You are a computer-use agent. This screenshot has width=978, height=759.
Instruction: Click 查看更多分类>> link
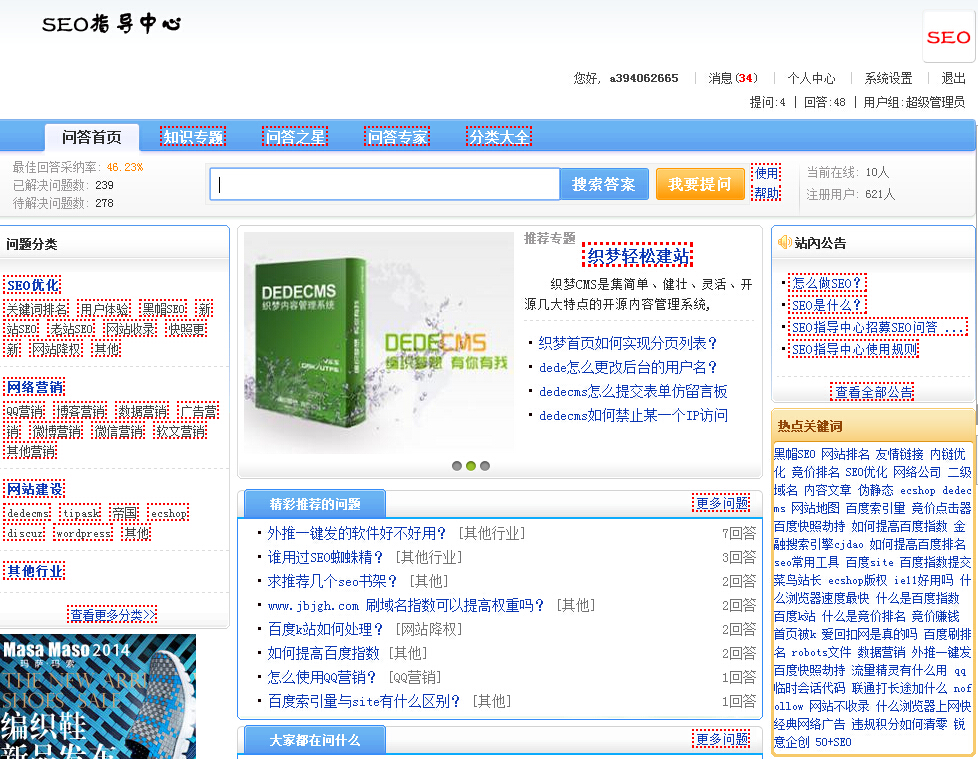pyautogui.click(x=113, y=615)
